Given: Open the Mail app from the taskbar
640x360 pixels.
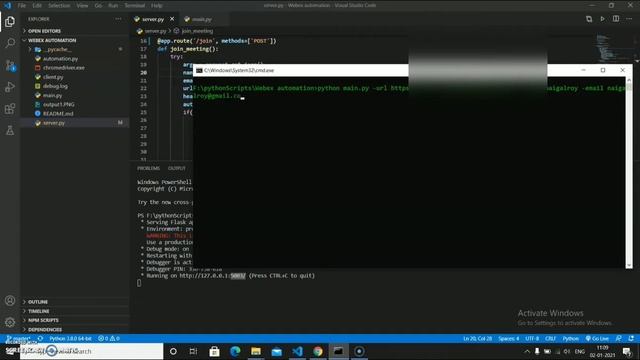Looking at the screenshot, I should point(276,351).
